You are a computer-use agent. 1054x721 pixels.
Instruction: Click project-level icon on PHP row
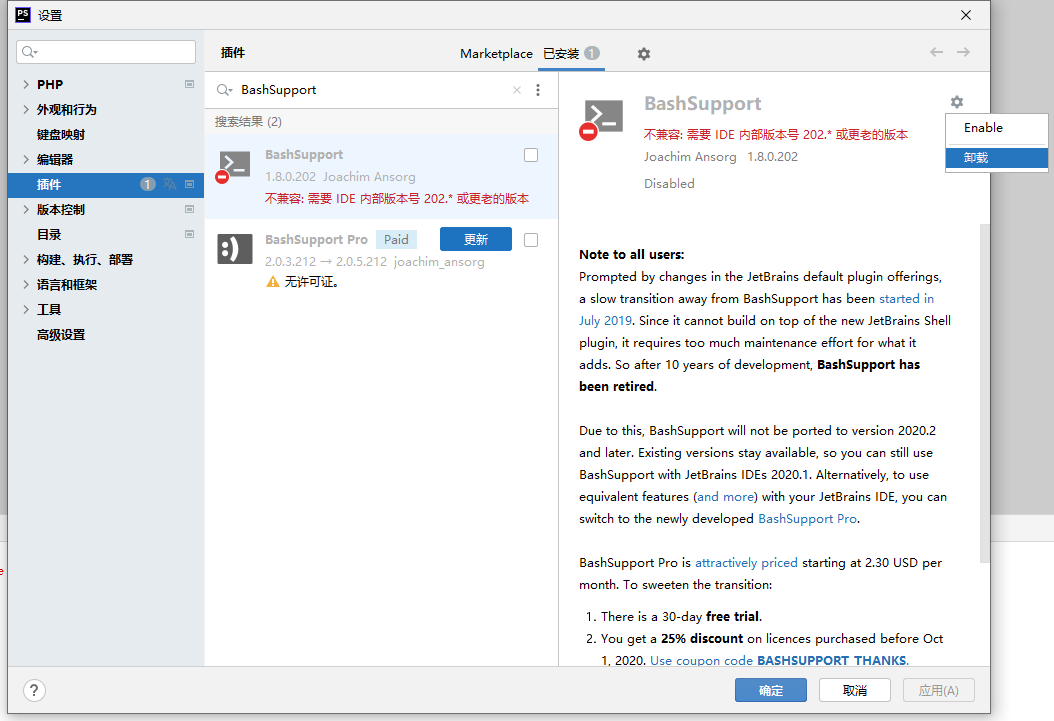[x=190, y=85]
